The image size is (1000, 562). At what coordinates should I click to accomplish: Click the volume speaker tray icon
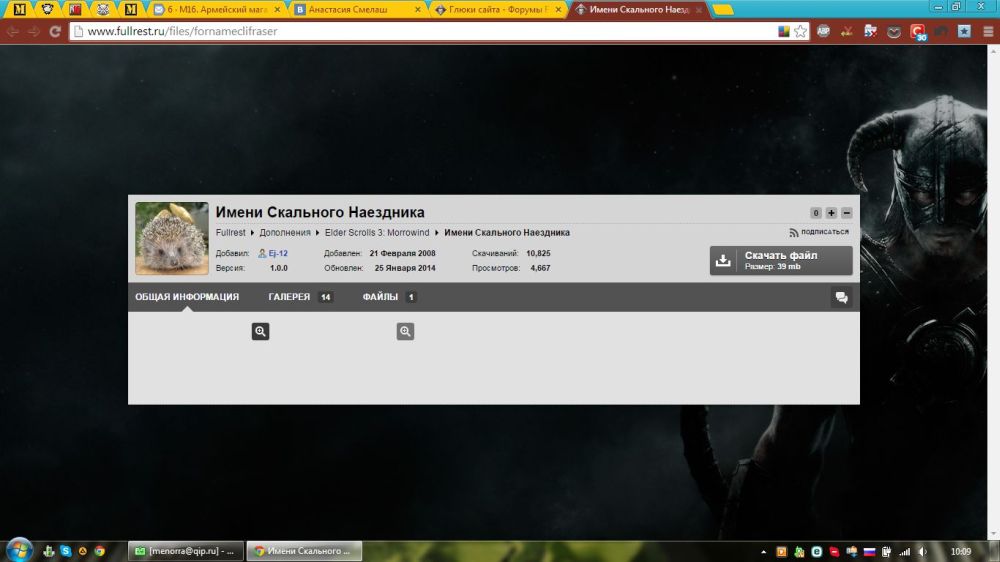(x=922, y=552)
